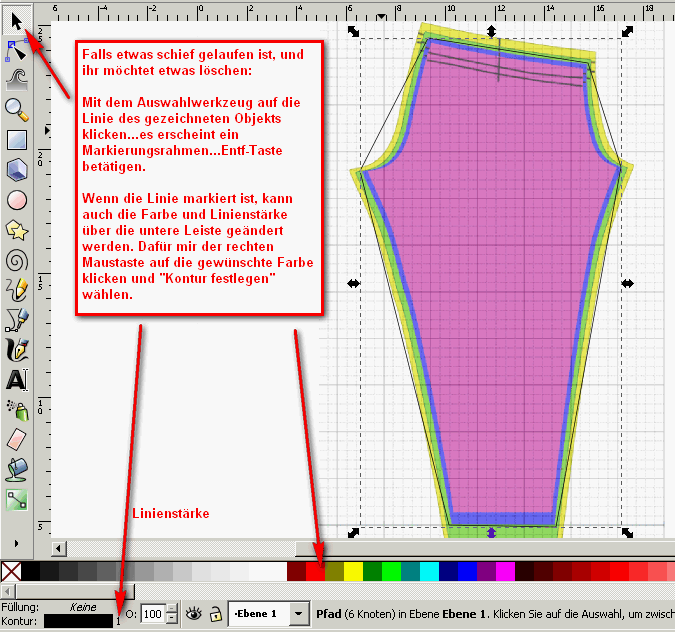This screenshot has height=632, width=675.
Task: Select the text tool
Action: [16, 380]
